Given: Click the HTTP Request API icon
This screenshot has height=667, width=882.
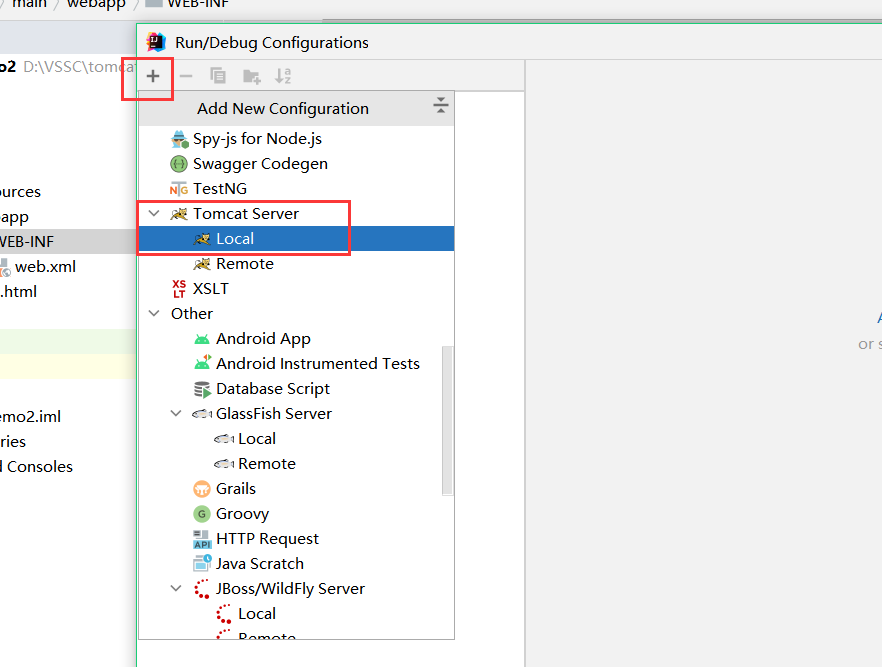Looking at the screenshot, I should [x=202, y=539].
